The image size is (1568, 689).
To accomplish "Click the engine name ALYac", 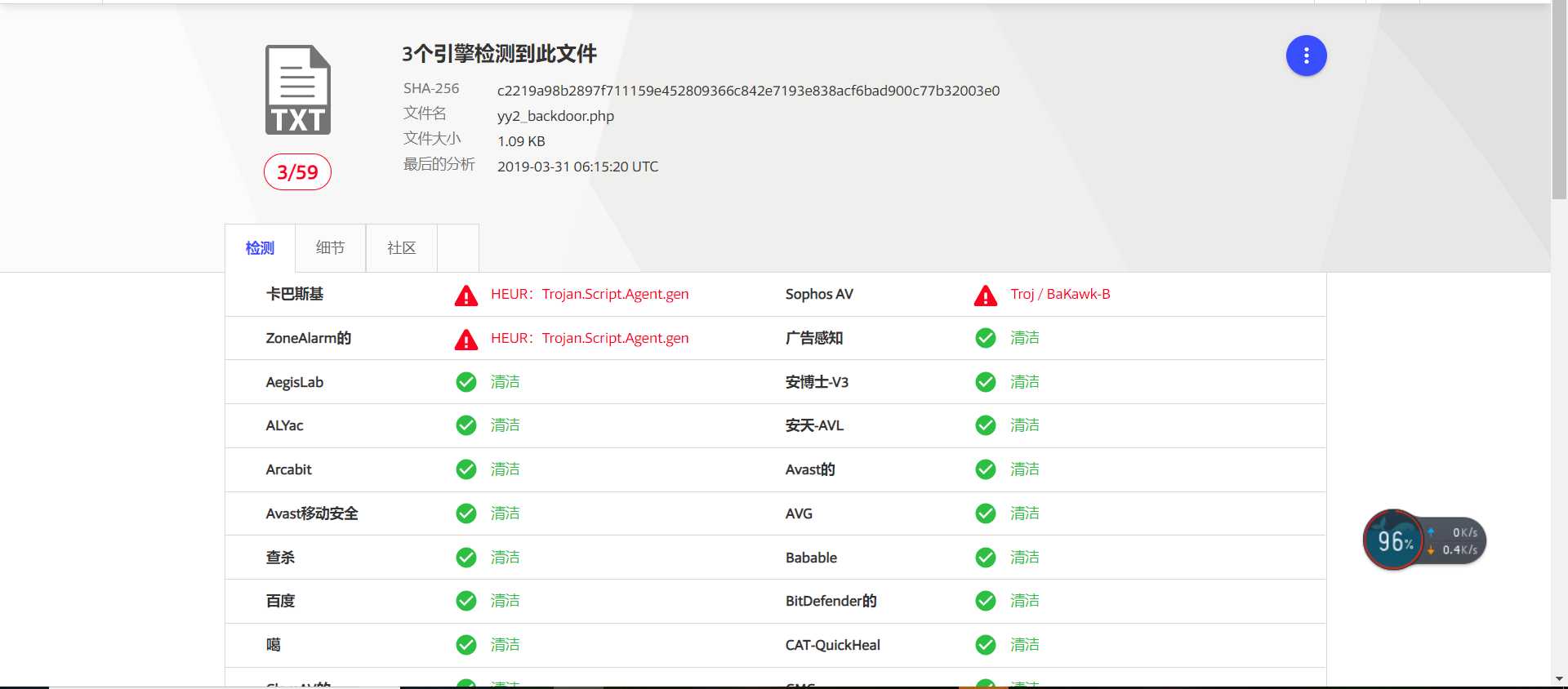I will point(284,425).
